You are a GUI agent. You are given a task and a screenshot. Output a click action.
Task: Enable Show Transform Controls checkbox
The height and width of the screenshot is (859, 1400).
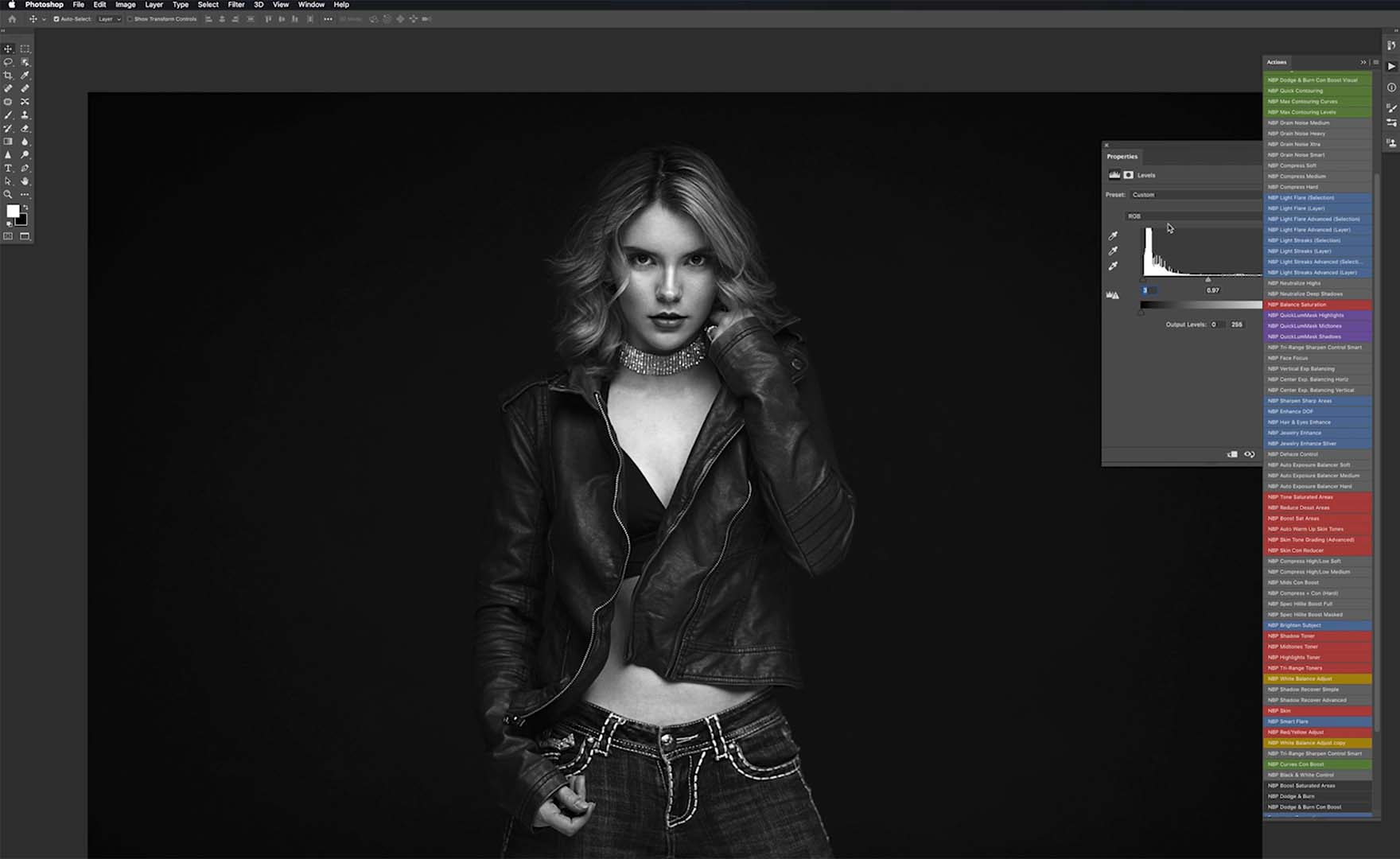click(x=130, y=19)
